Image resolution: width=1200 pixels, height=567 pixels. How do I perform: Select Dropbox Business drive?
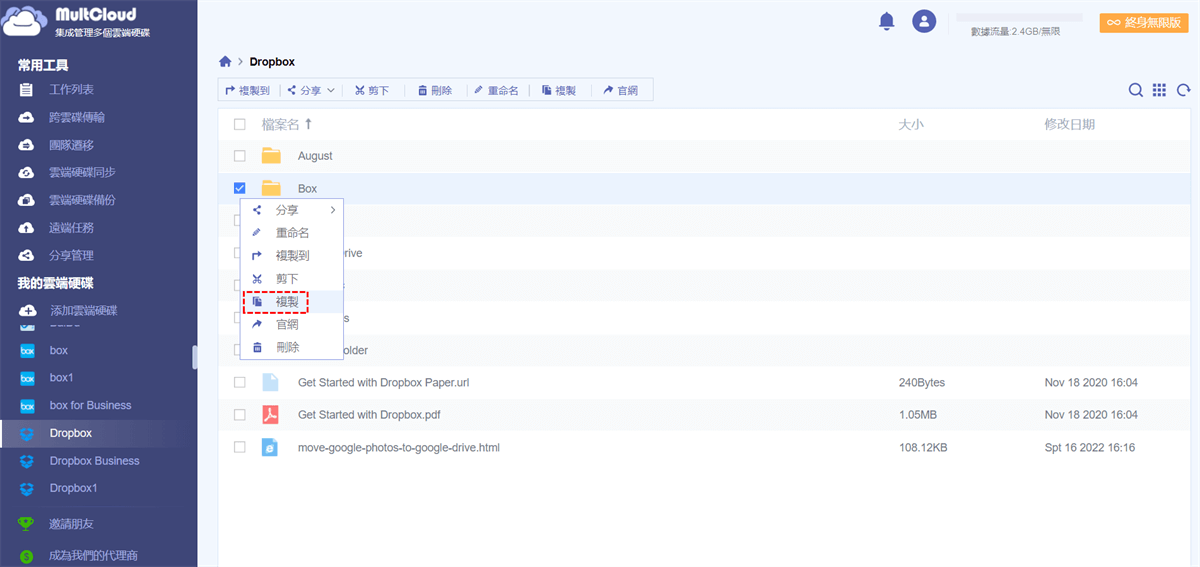94,461
